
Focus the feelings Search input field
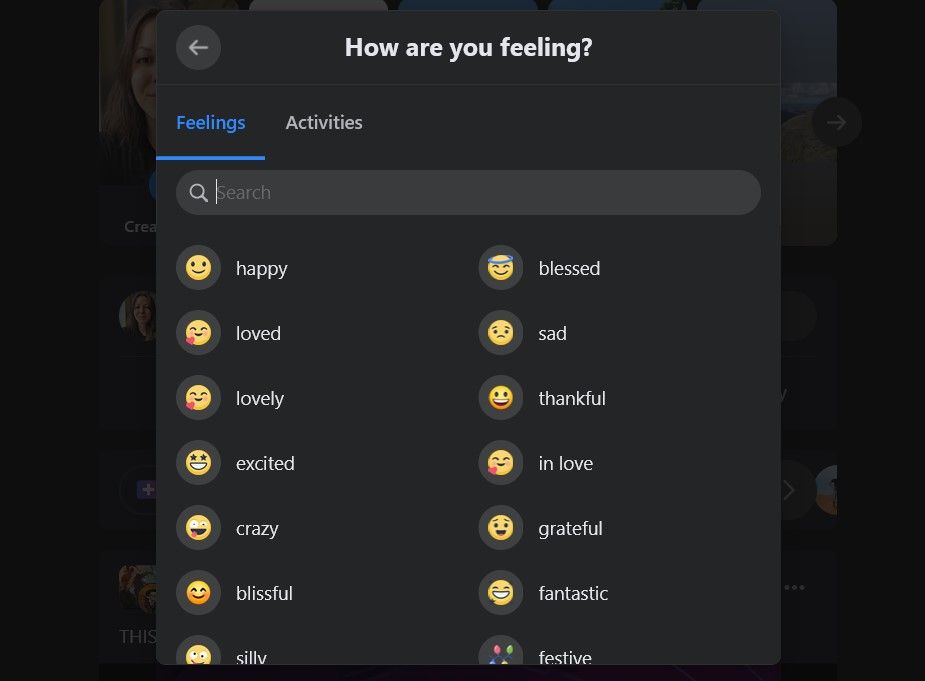480,193
